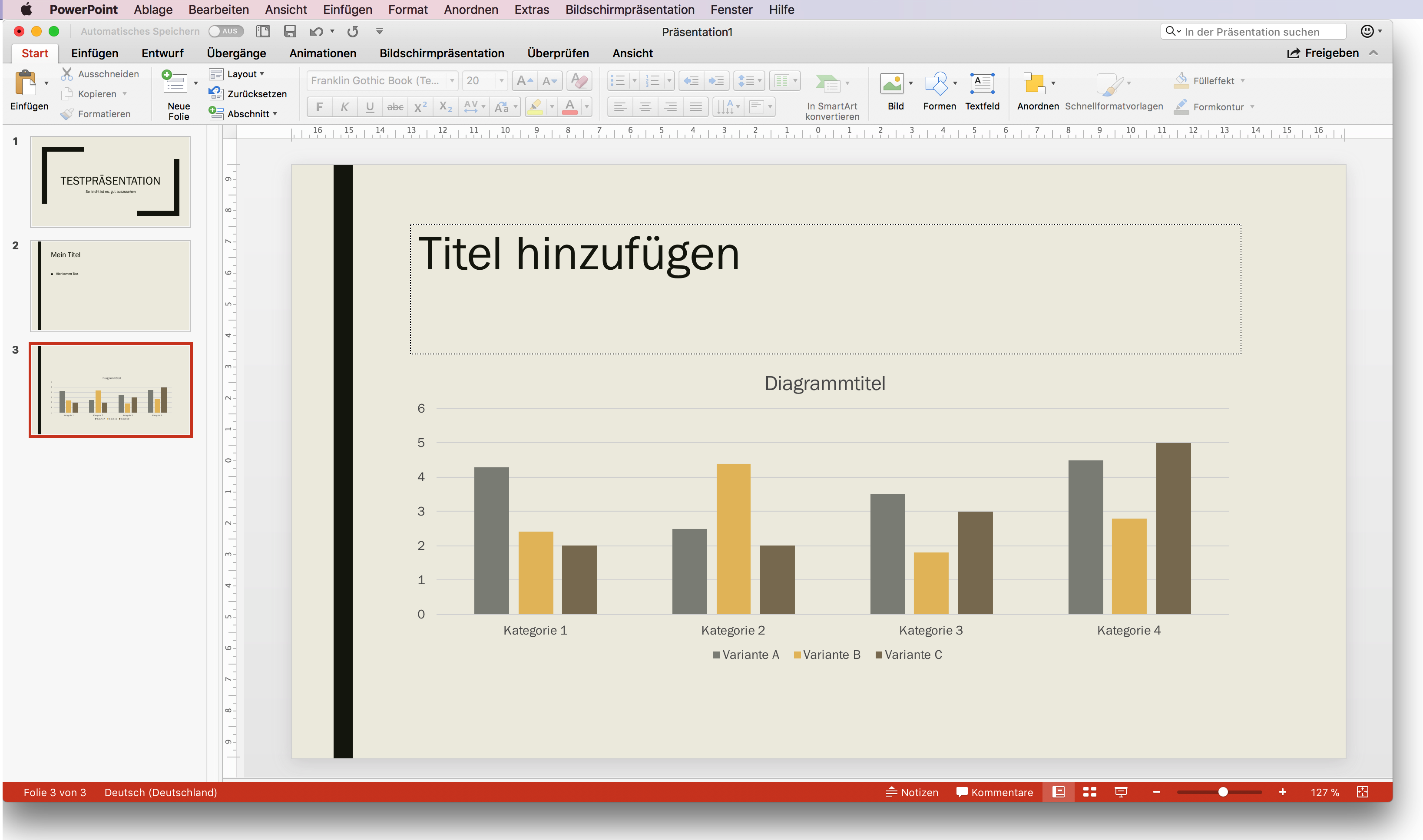Expand the Schnellformatvorlagen gallery
Viewport: 1423px width, 840px height.
point(1128,83)
